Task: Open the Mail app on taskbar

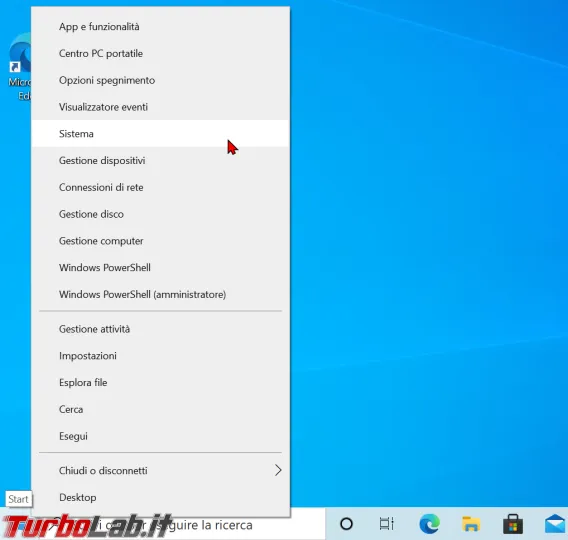Action: click(555, 524)
